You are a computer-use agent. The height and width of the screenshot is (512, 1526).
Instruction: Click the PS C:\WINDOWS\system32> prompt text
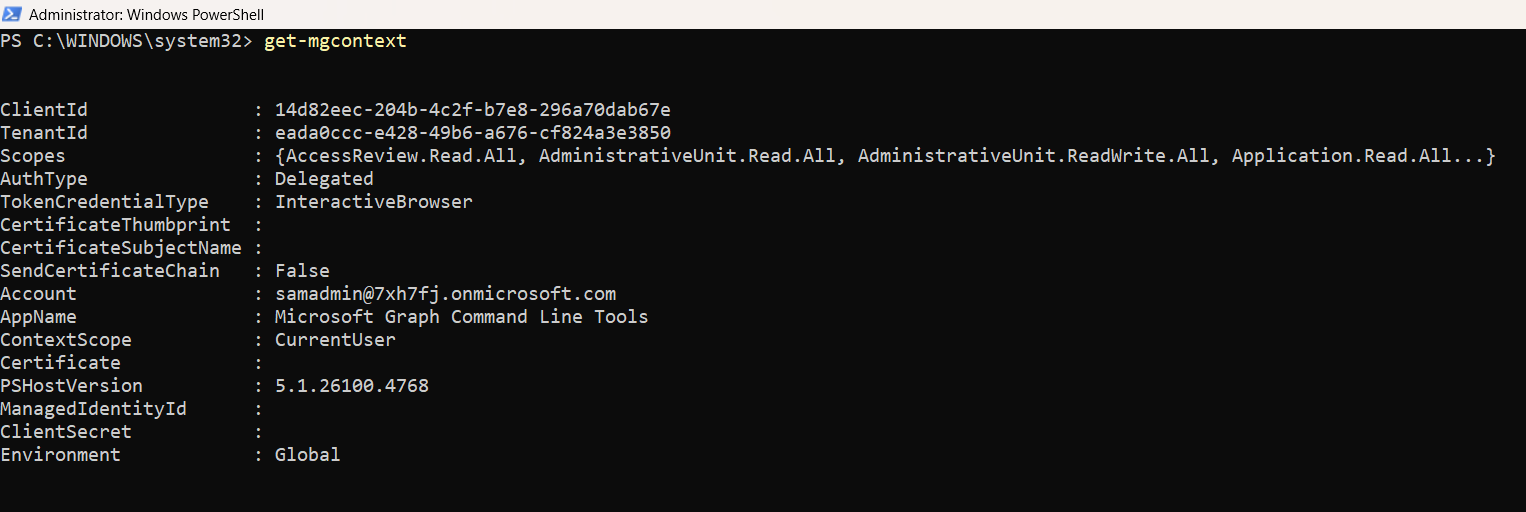click(127, 42)
